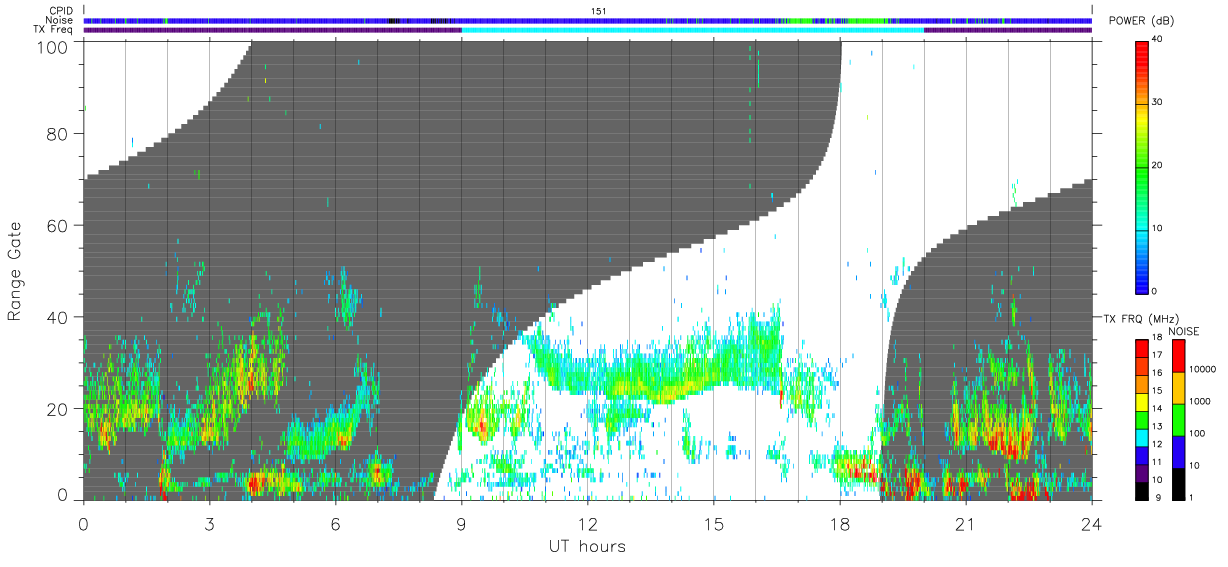Click the 20 tick on the Range Gate axis
Viewport: 1228px width, 567px height.
pyautogui.click(x=58, y=409)
